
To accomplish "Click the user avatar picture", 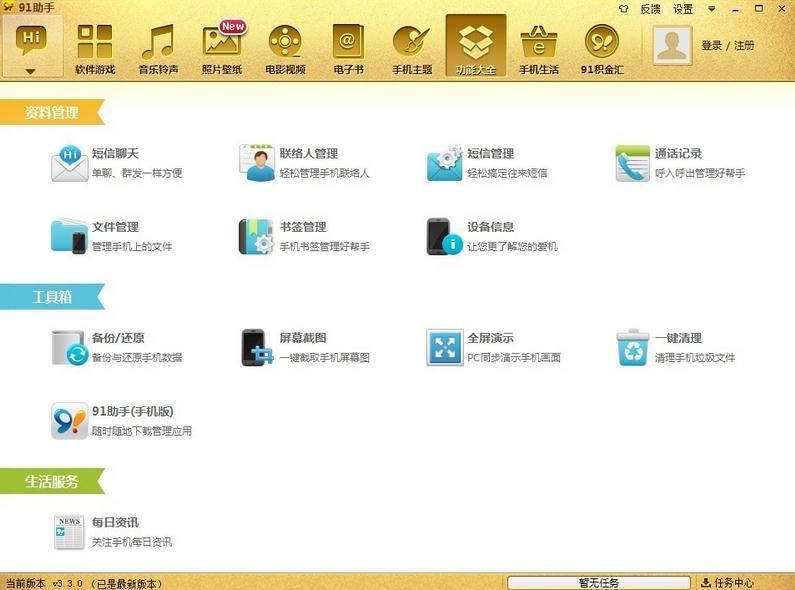I will (672, 46).
